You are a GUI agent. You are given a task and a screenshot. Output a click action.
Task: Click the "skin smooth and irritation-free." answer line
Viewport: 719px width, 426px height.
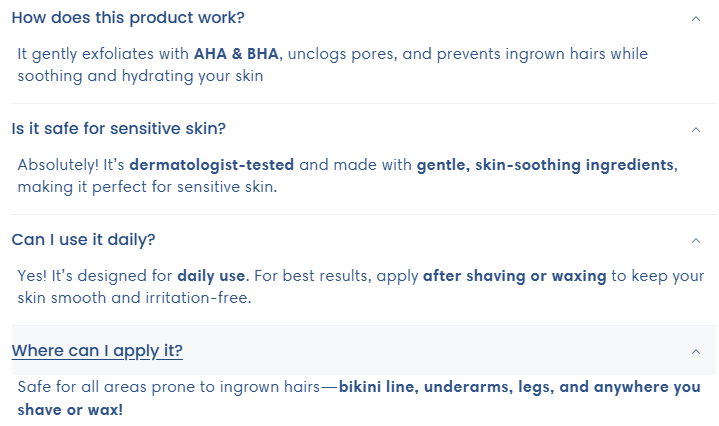tap(134, 298)
